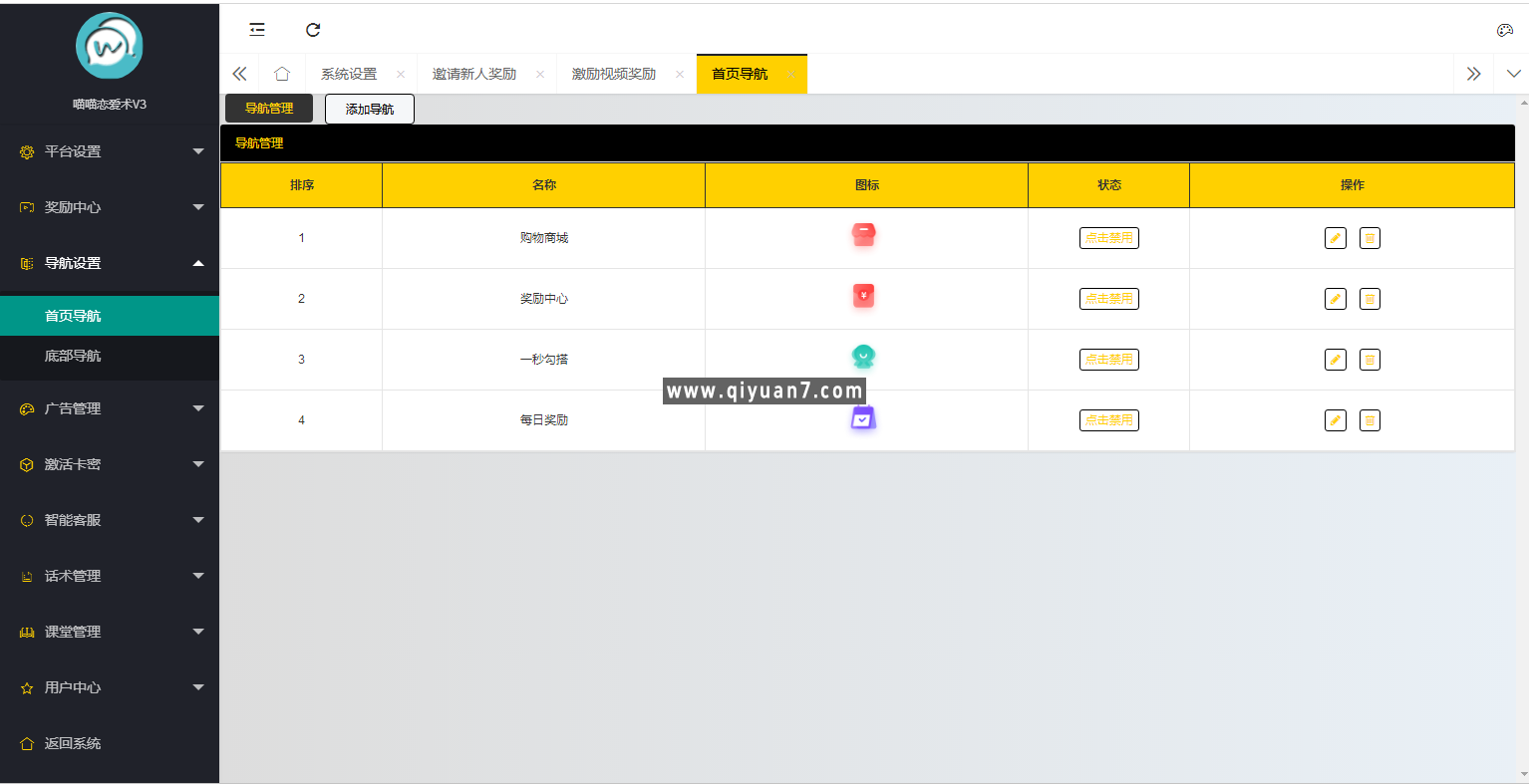Click the 添加导航 button
This screenshot has height=784, width=1529.
click(369, 110)
